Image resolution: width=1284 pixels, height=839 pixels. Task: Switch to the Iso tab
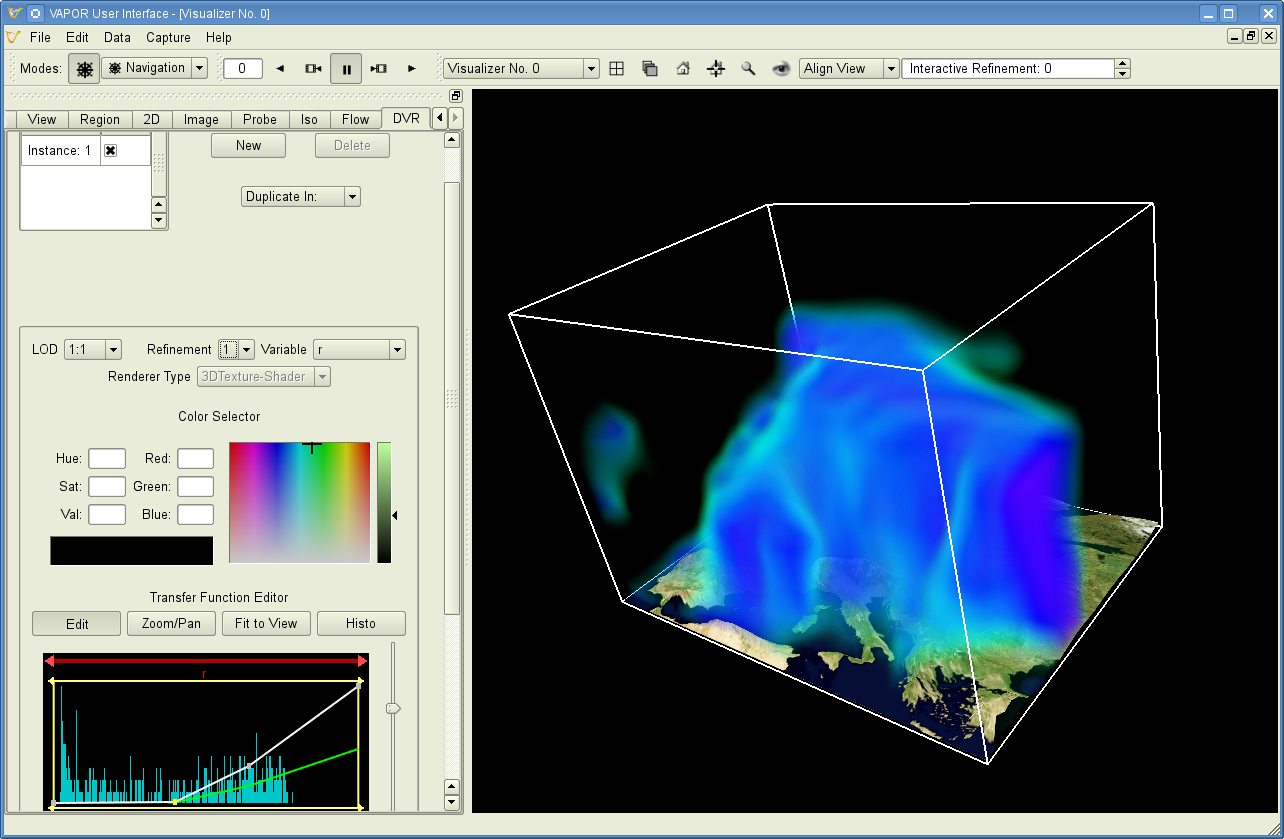coord(309,119)
